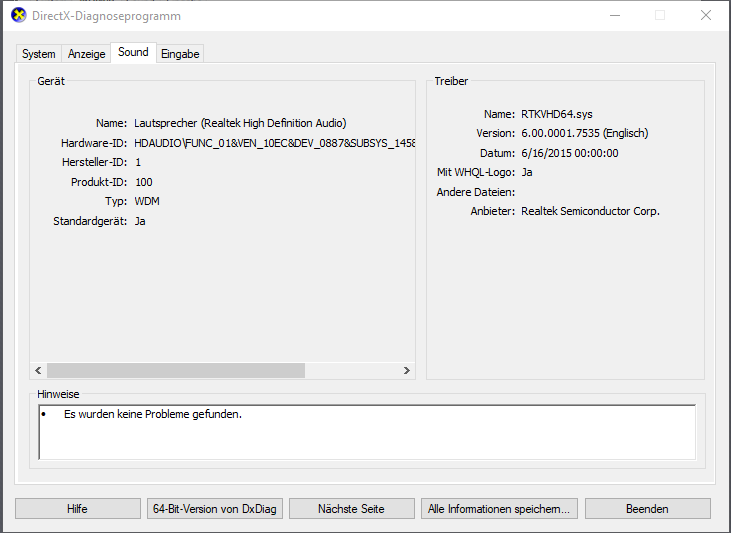731x533 pixels.
Task: Click the Mit WHQL-Logo value Ja
Action: point(527,173)
